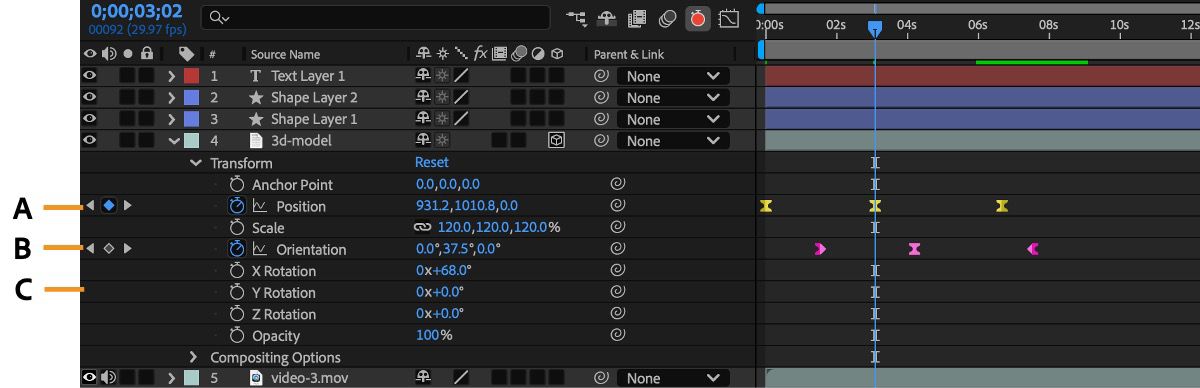Screen dimensions: 1200x388
Task: Toggle Position property stopwatch
Action: point(237,206)
